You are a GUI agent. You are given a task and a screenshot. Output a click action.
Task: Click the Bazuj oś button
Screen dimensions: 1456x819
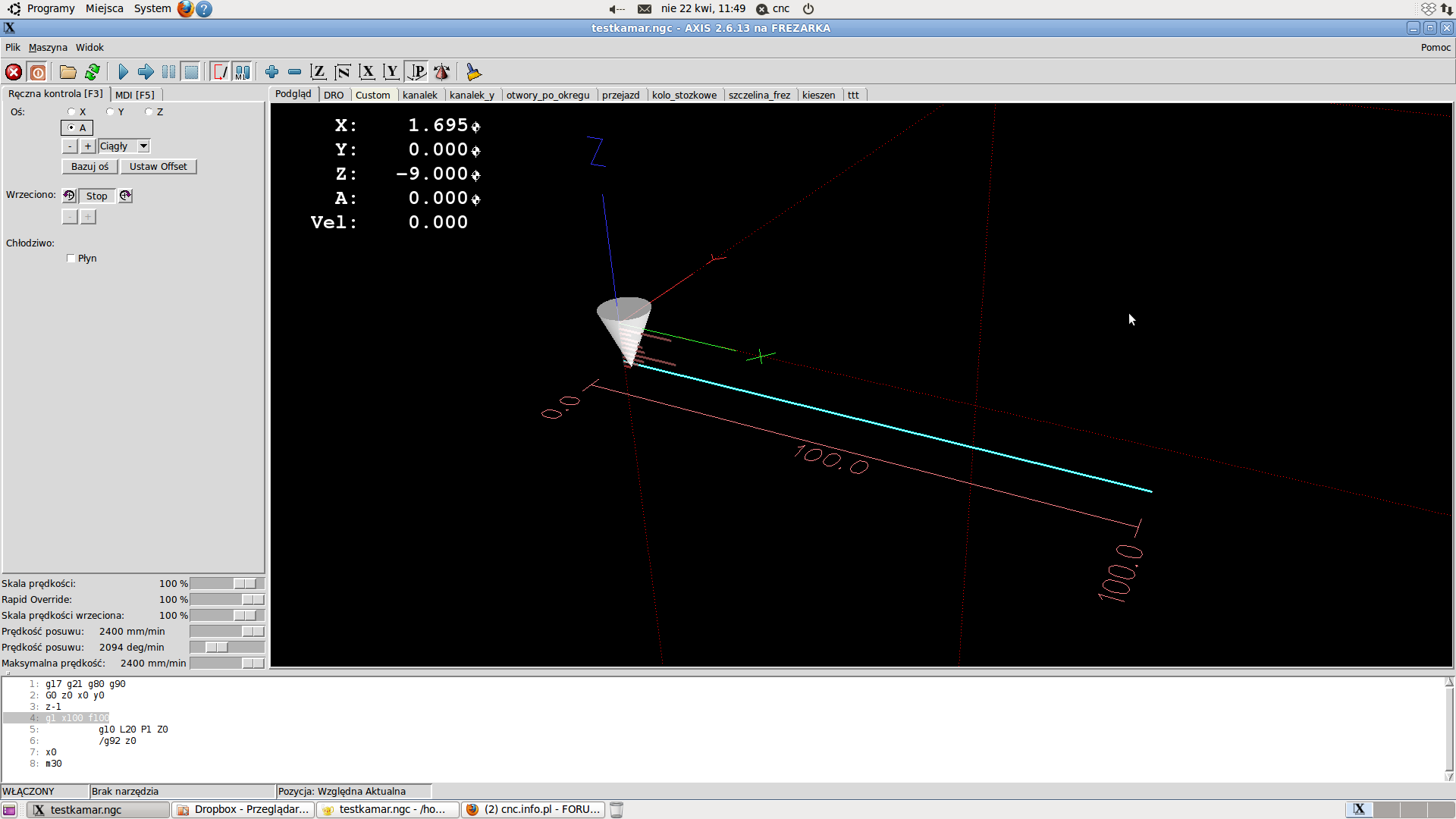(91, 166)
